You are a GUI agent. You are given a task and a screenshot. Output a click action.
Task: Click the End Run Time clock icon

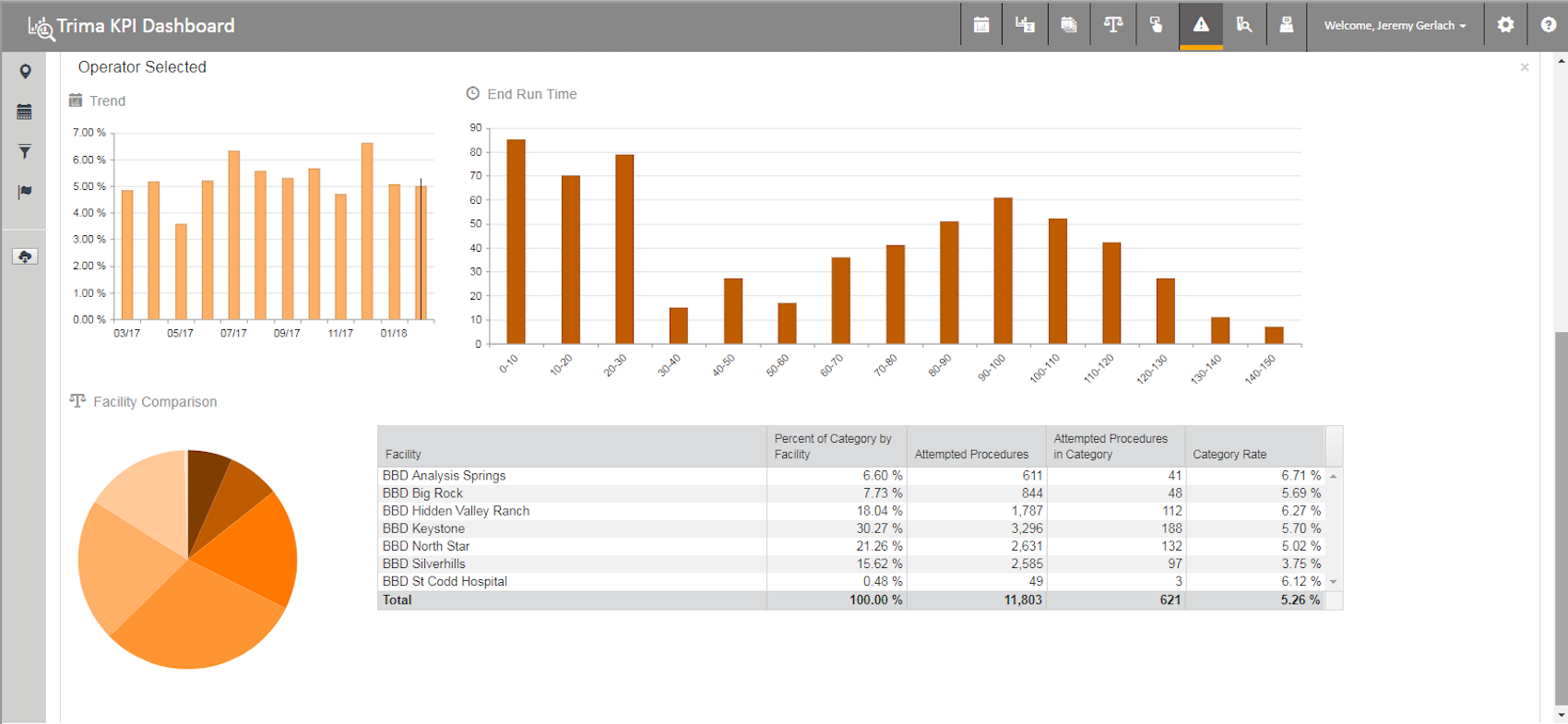point(473,93)
